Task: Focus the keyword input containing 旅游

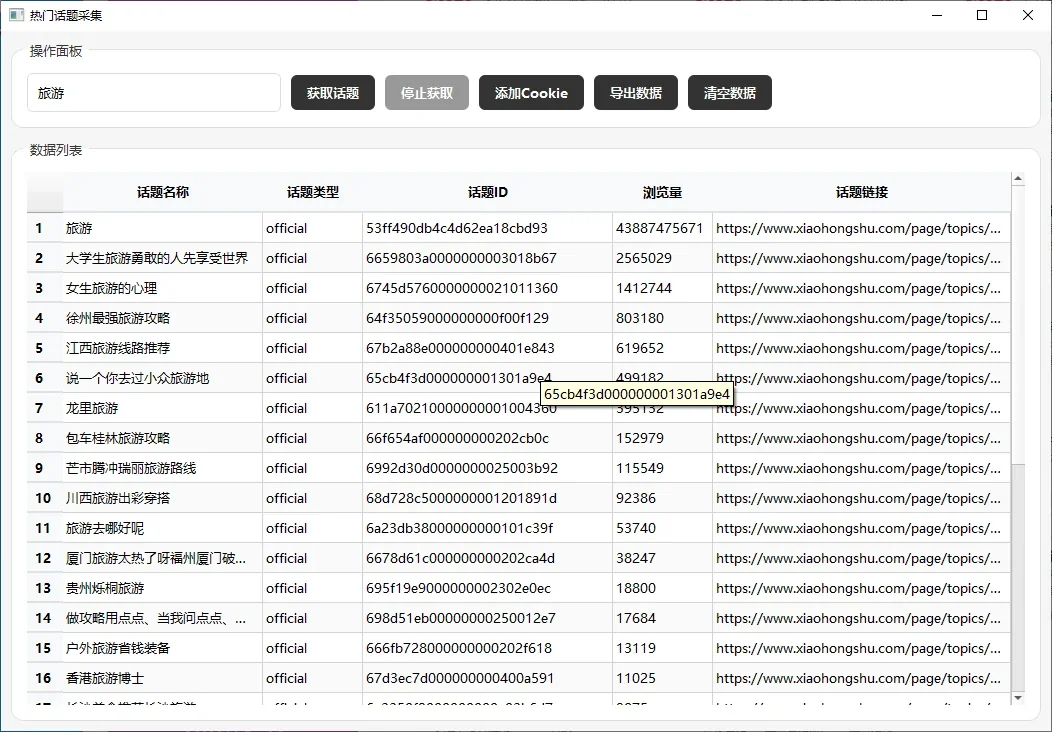Action: tap(154, 93)
